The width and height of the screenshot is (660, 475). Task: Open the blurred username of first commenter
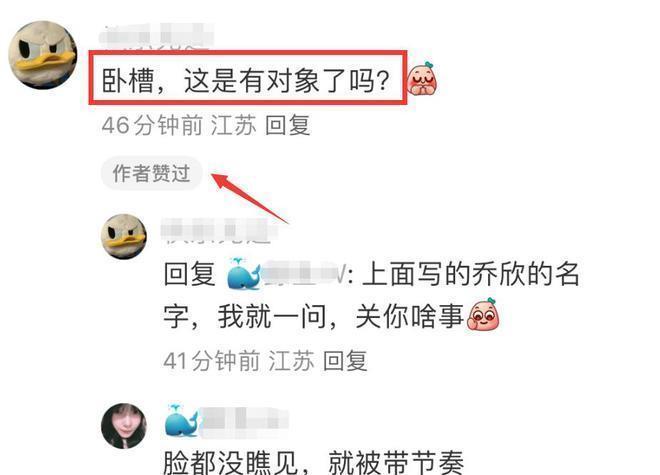pyautogui.click(x=157, y=36)
